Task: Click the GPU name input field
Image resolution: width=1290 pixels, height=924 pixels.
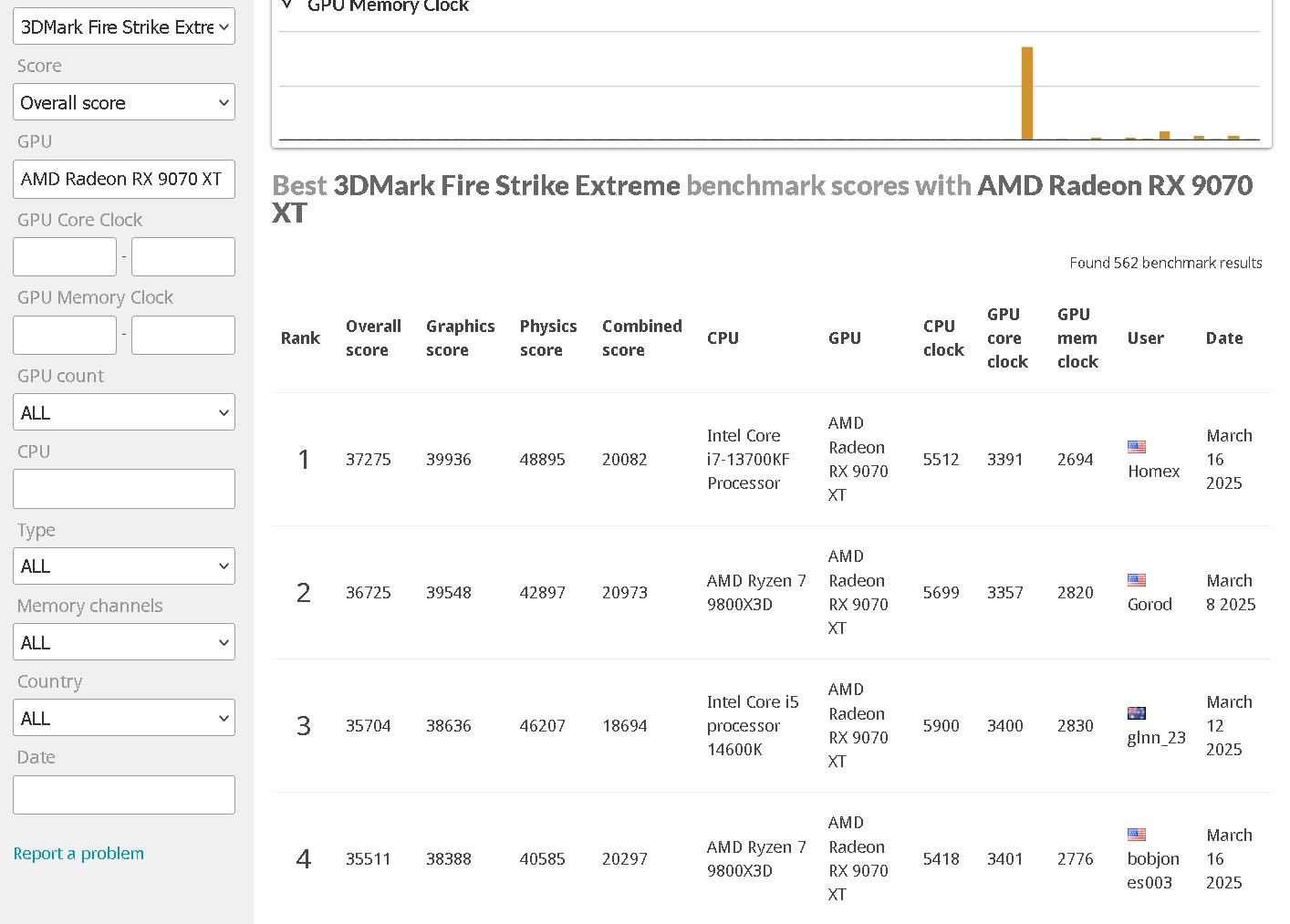Action: (x=124, y=179)
